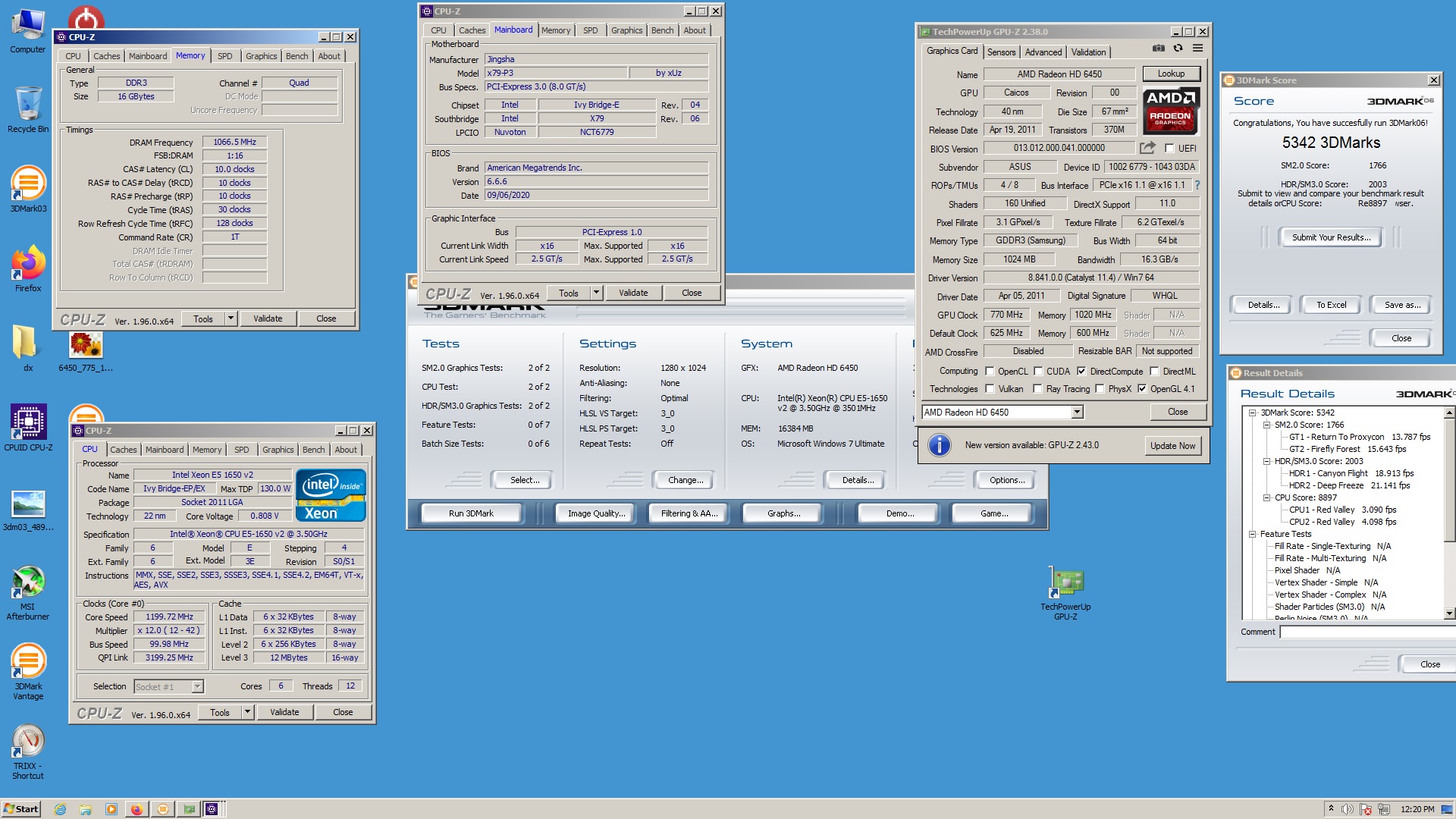Toggle the DirectCompute checkbox
The height and width of the screenshot is (819, 1456).
pyautogui.click(x=1081, y=372)
